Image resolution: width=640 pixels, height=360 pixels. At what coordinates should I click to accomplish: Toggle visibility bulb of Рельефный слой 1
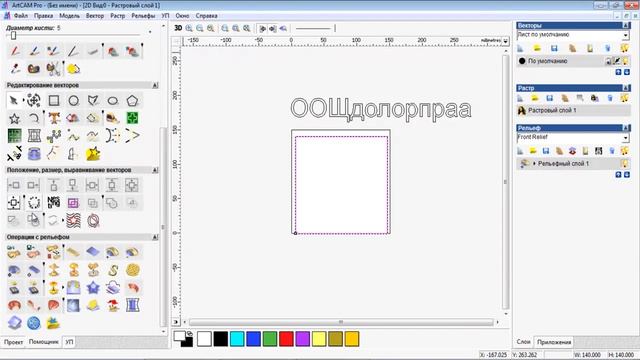pos(624,164)
